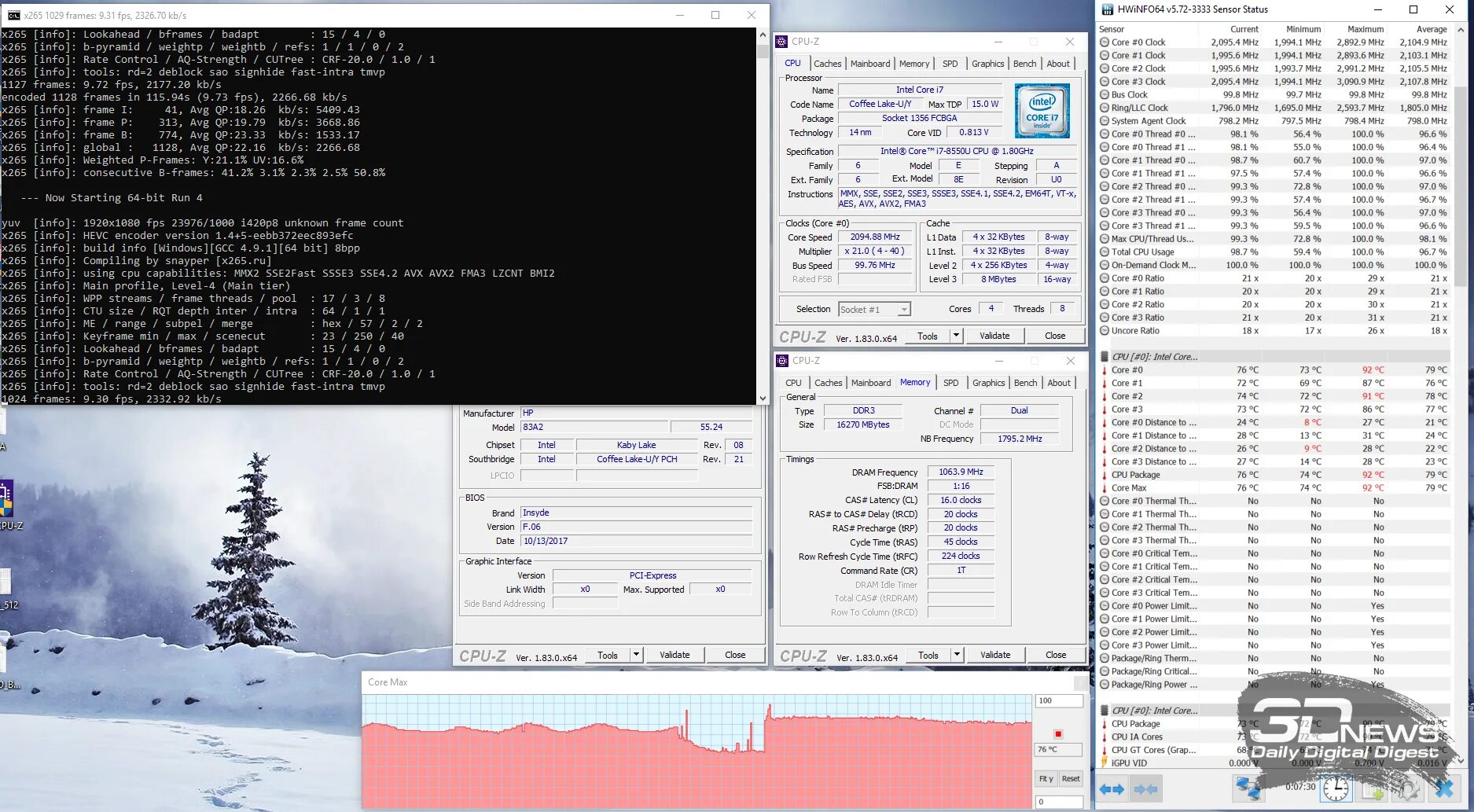Open HWiNFO sensor settings gear icon
Viewport: 1474px width, 812px height.
[x=1408, y=788]
